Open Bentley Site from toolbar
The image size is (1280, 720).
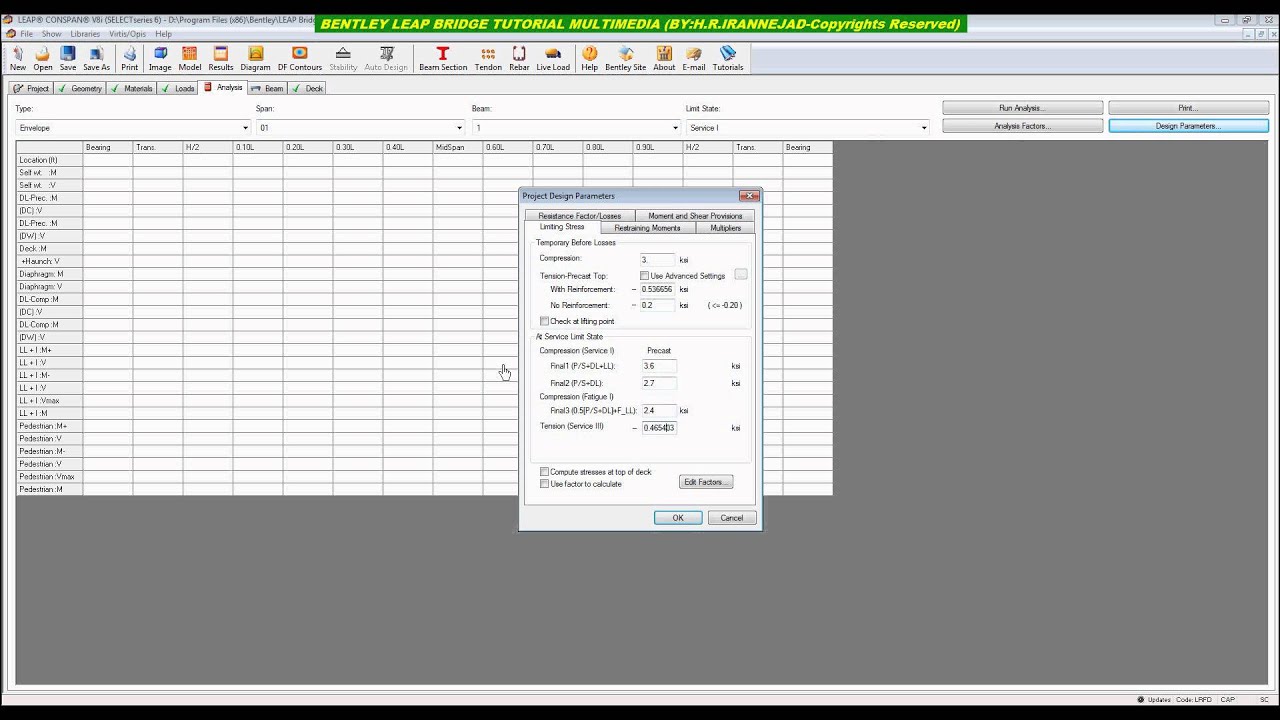click(626, 59)
